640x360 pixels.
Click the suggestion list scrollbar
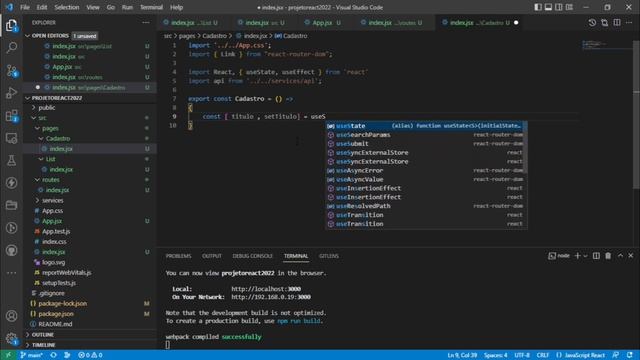click(525, 147)
